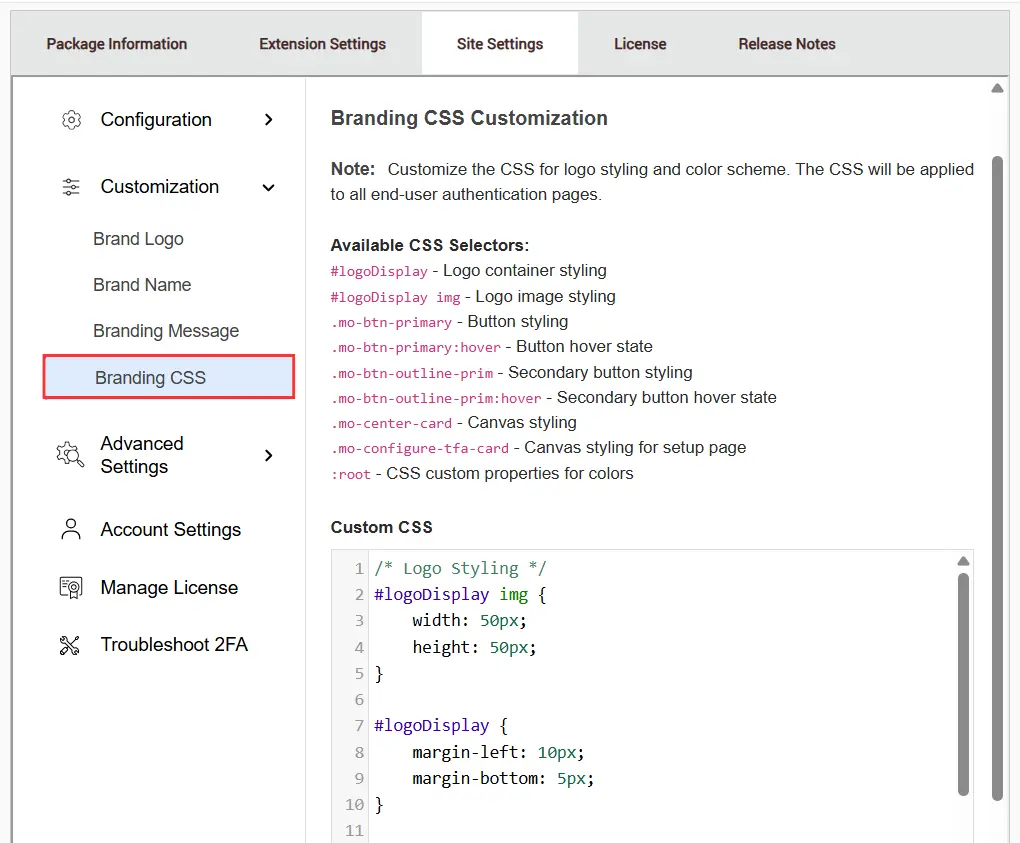Screen dimensions: 1020x843
Task: Click the code editor's vertical scrollbar
Action: click(x=963, y=680)
